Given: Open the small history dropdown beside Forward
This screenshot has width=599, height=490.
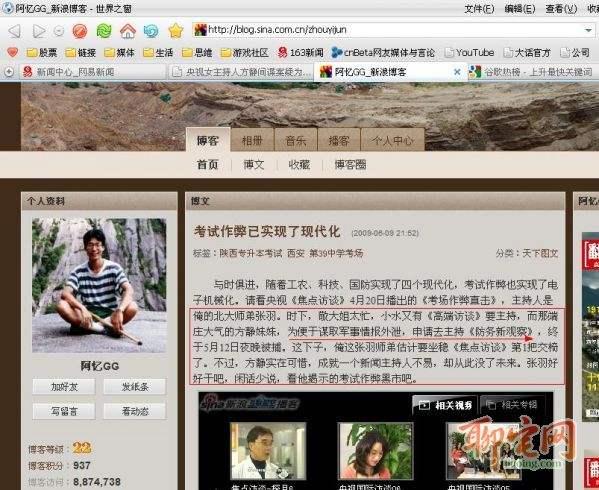Looking at the screenshot, I should (59, 31).
